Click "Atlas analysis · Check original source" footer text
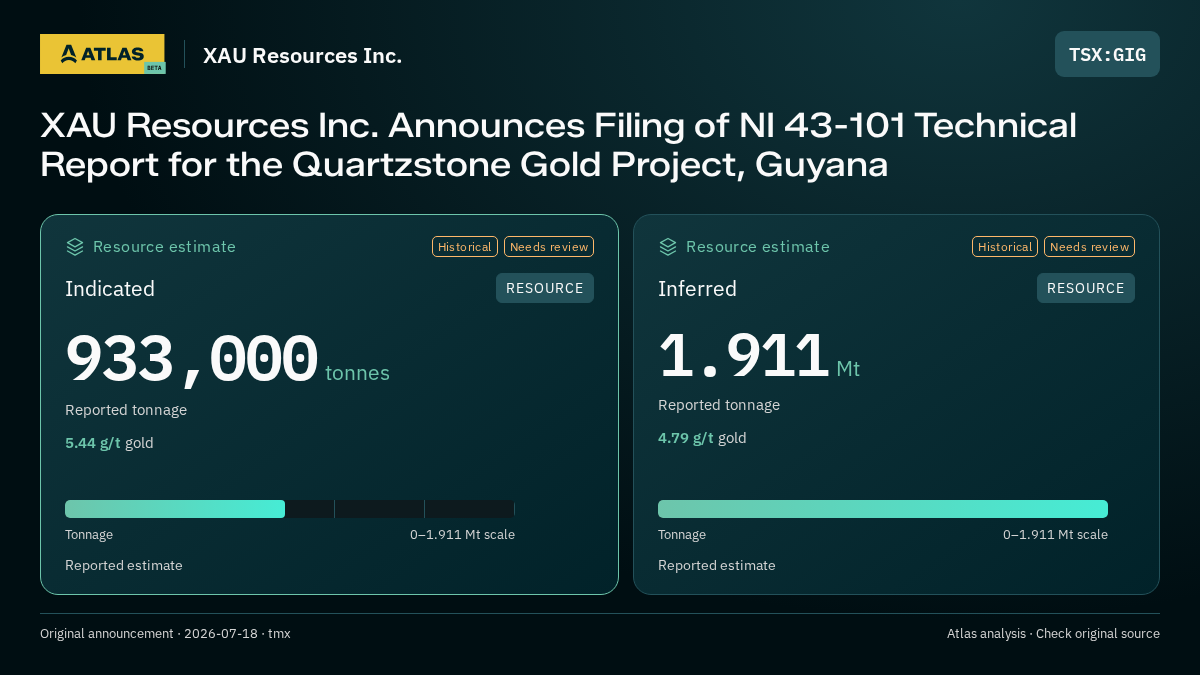This screenshot has height=675, width=1200. (1053, 634)
